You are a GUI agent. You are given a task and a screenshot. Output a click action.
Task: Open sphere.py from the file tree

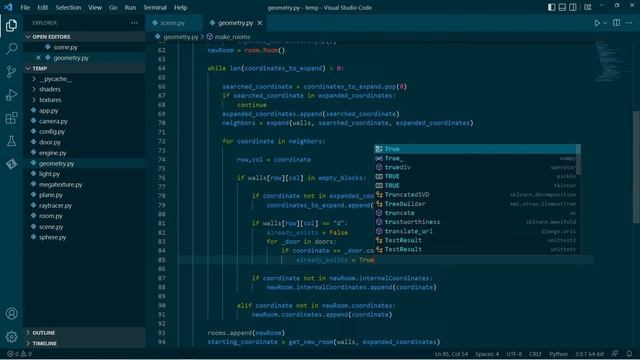pyautogui.click(x=84, y=237)
